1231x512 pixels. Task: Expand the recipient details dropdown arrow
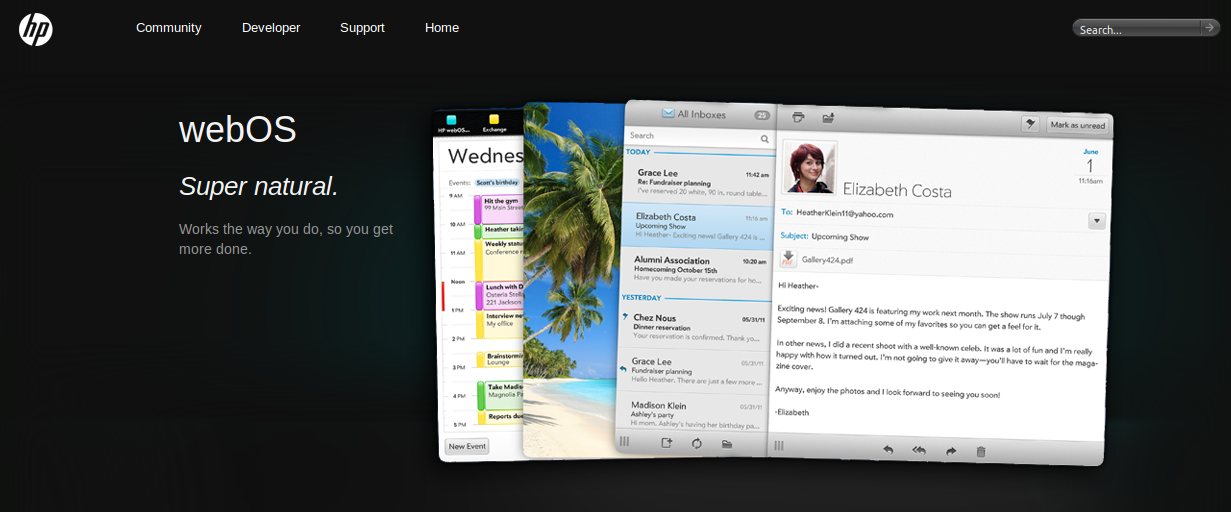click(1096, 220)
